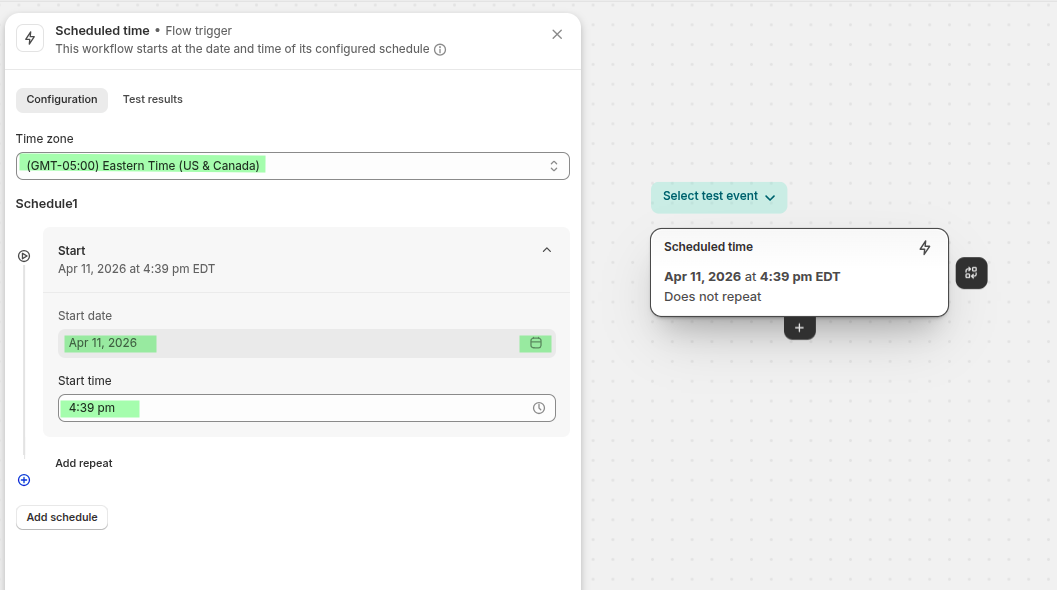The height and width of the screenshot is (590, 1057).
Task: Click the dark swap icon beside the node
Action: [x=971, y=273]
